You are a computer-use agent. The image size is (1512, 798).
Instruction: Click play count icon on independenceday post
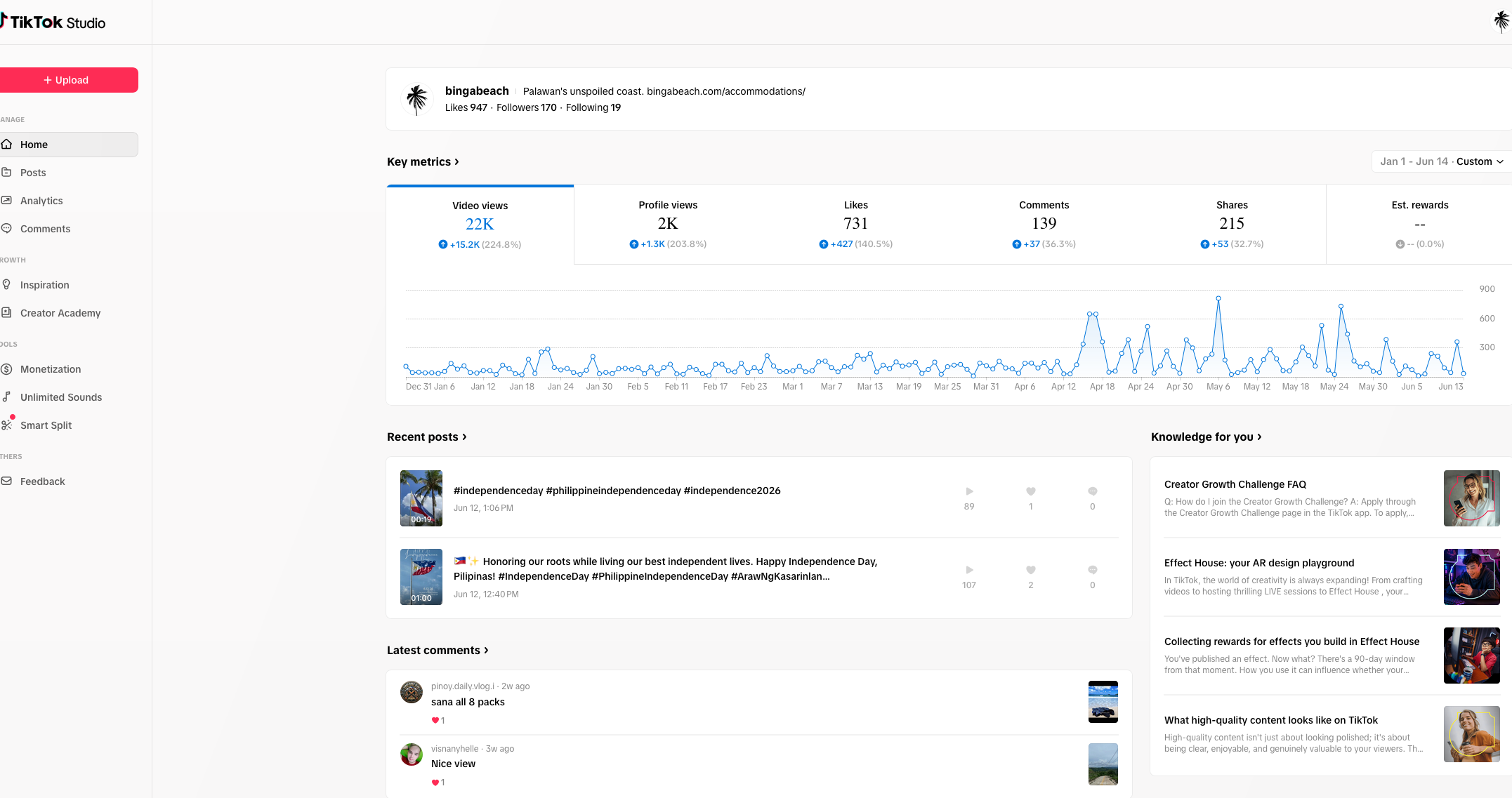[969, 491]
